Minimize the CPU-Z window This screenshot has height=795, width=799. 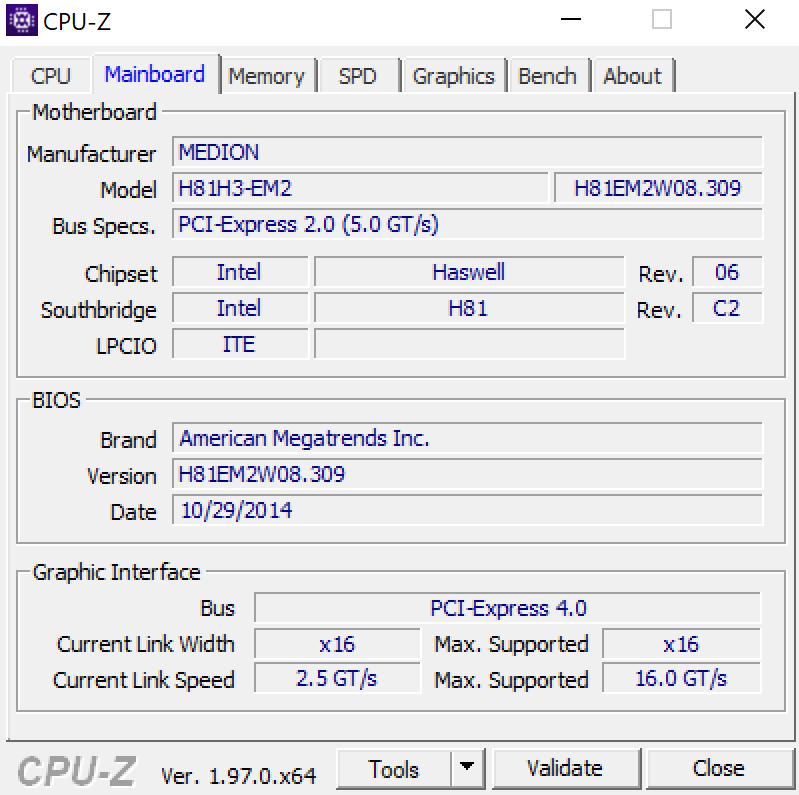point(571,20)
